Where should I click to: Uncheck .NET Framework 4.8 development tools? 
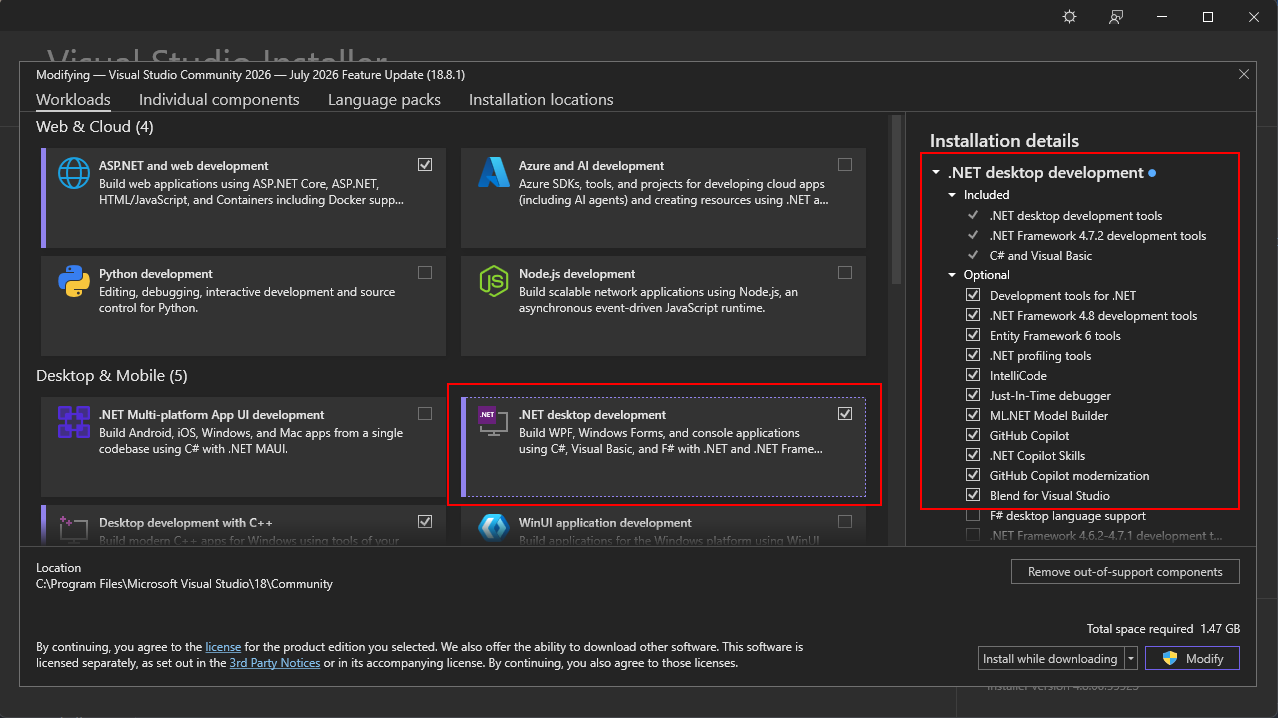[x=973, y=315]
